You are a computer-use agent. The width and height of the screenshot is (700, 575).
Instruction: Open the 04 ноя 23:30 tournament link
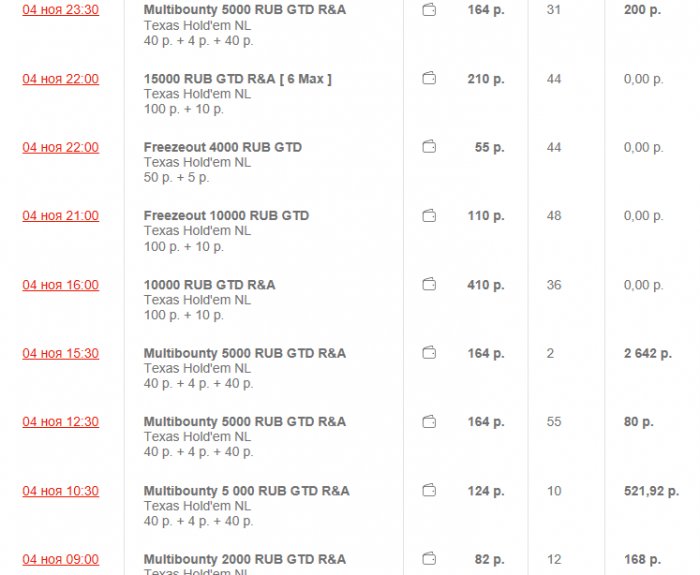point(61,10)
